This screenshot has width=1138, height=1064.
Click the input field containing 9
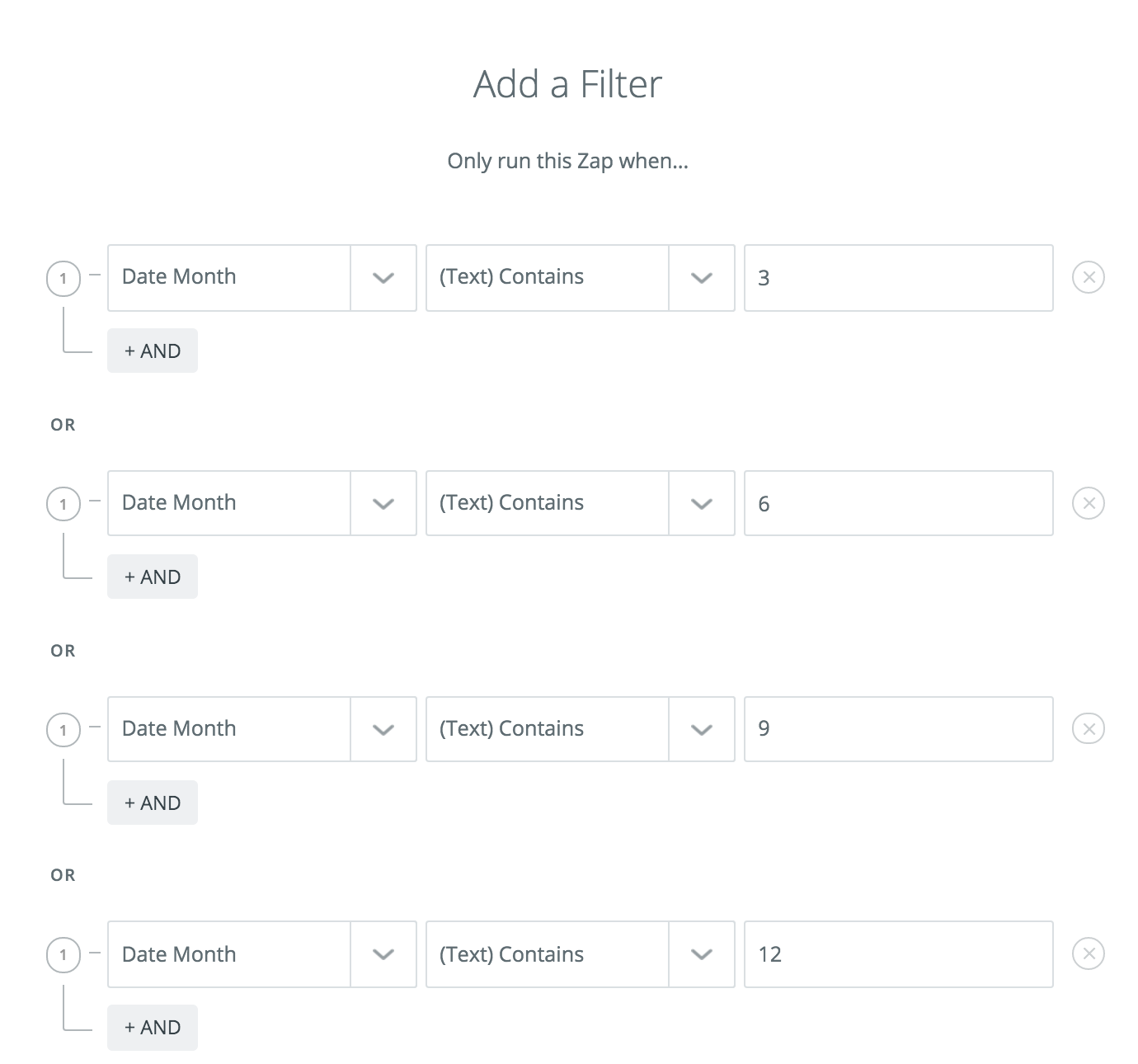[898, 729]
